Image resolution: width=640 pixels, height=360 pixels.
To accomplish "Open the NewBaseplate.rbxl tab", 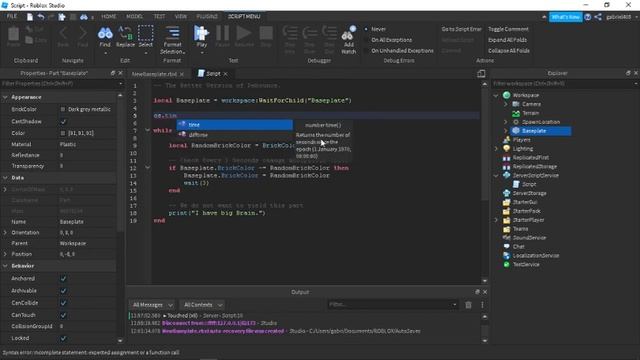I will 154,74.
